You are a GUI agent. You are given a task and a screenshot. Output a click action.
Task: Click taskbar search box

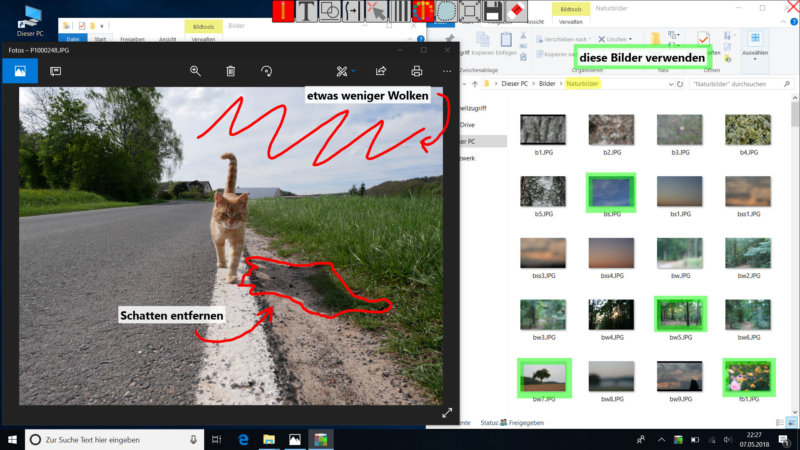click(114, 439)
